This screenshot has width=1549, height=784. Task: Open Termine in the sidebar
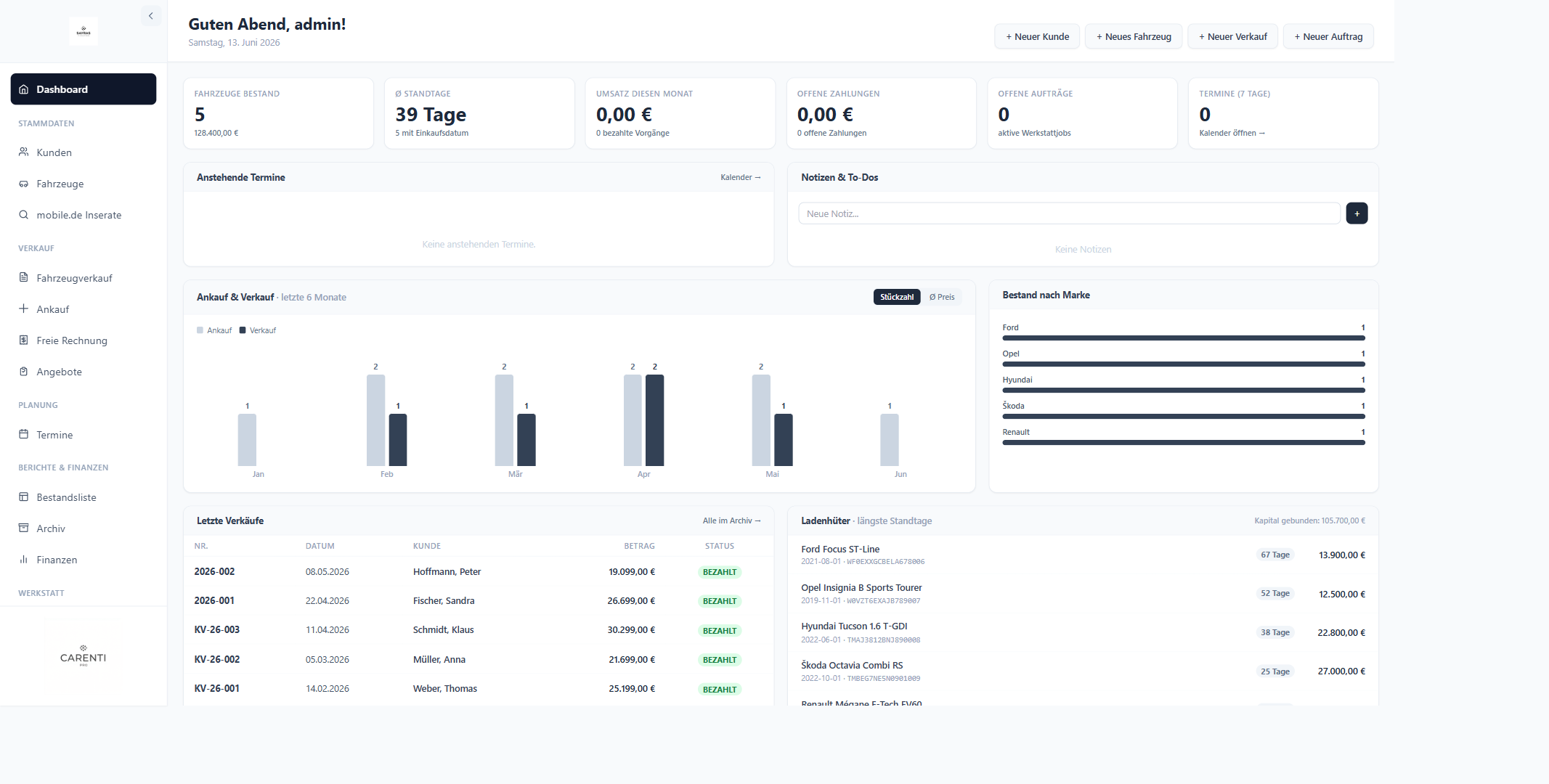84,435
